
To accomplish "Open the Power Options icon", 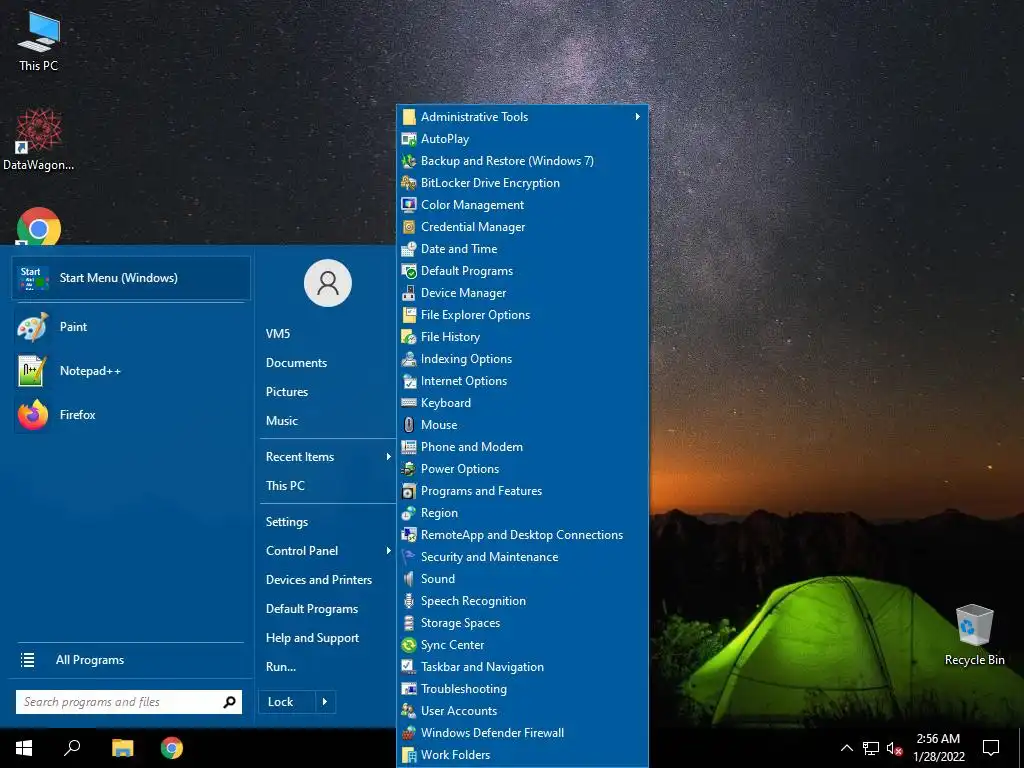I will coord(409,468).
